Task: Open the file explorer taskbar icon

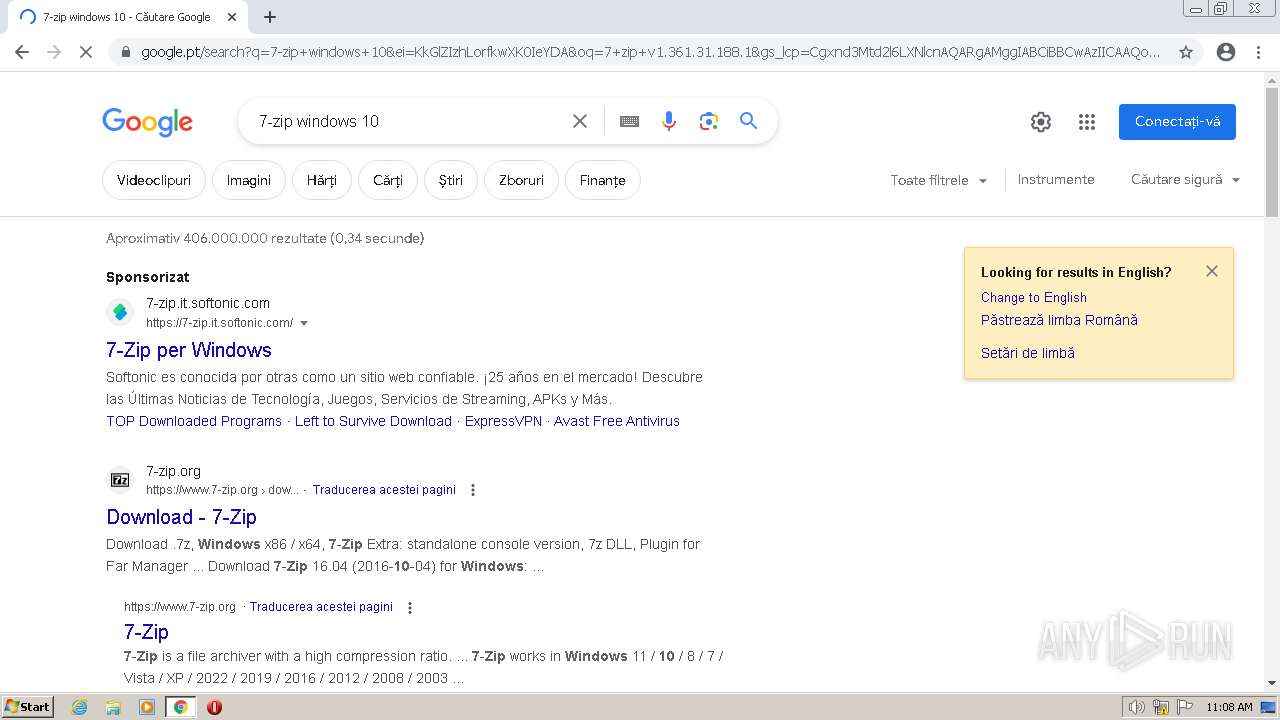Action: (x=113, y=707)
